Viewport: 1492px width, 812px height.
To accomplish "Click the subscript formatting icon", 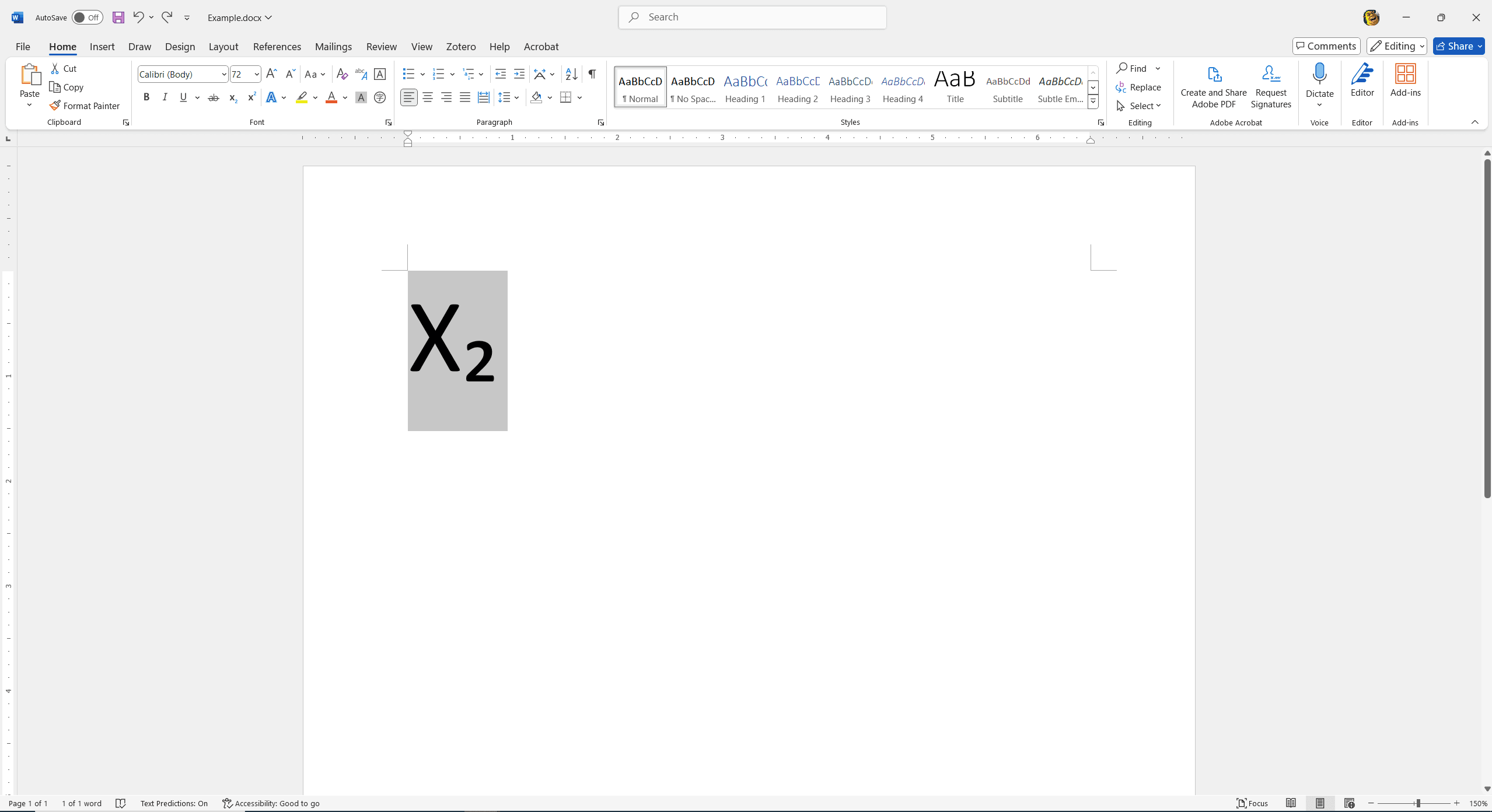I will click(232, 97).
